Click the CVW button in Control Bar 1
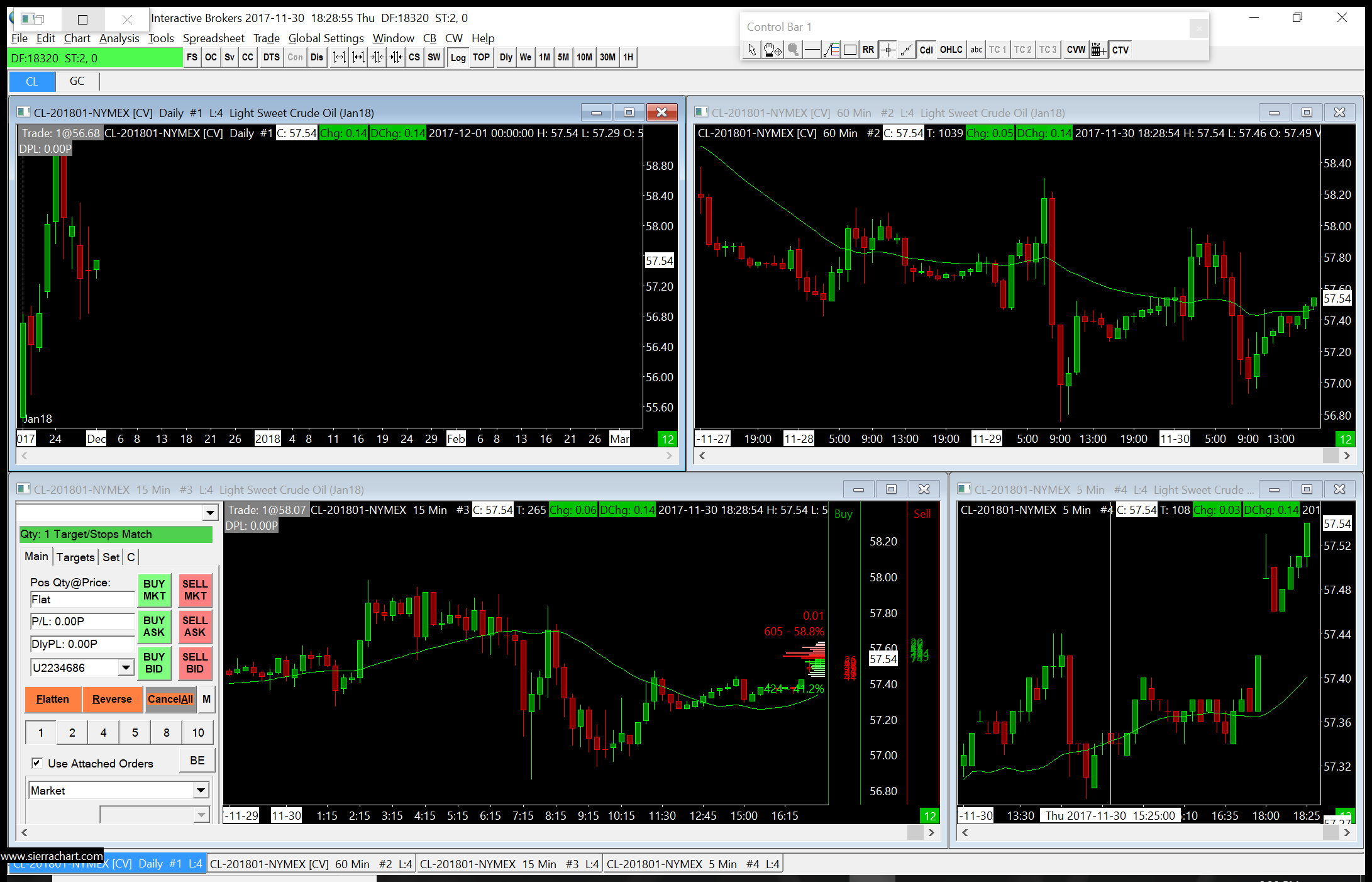Screen dimensions: 1372x882 (1076, 50)
